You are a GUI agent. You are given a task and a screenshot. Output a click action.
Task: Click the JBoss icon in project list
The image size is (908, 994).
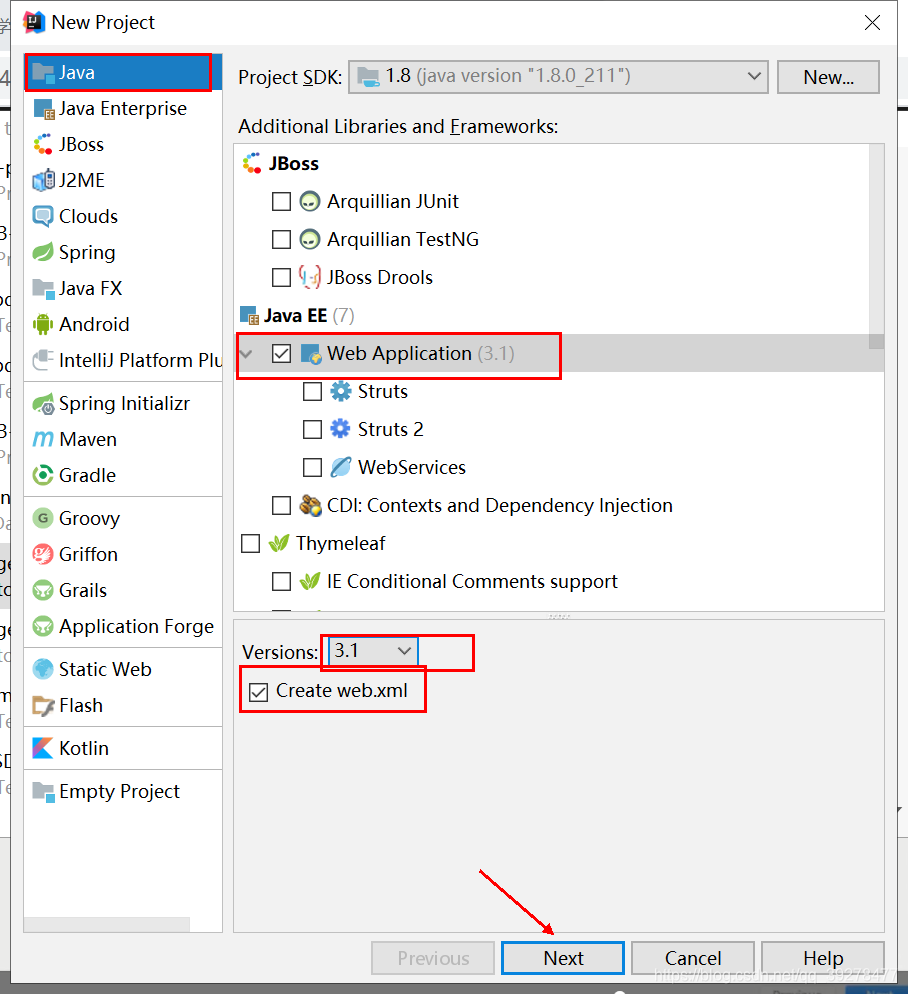coord(43,145)
